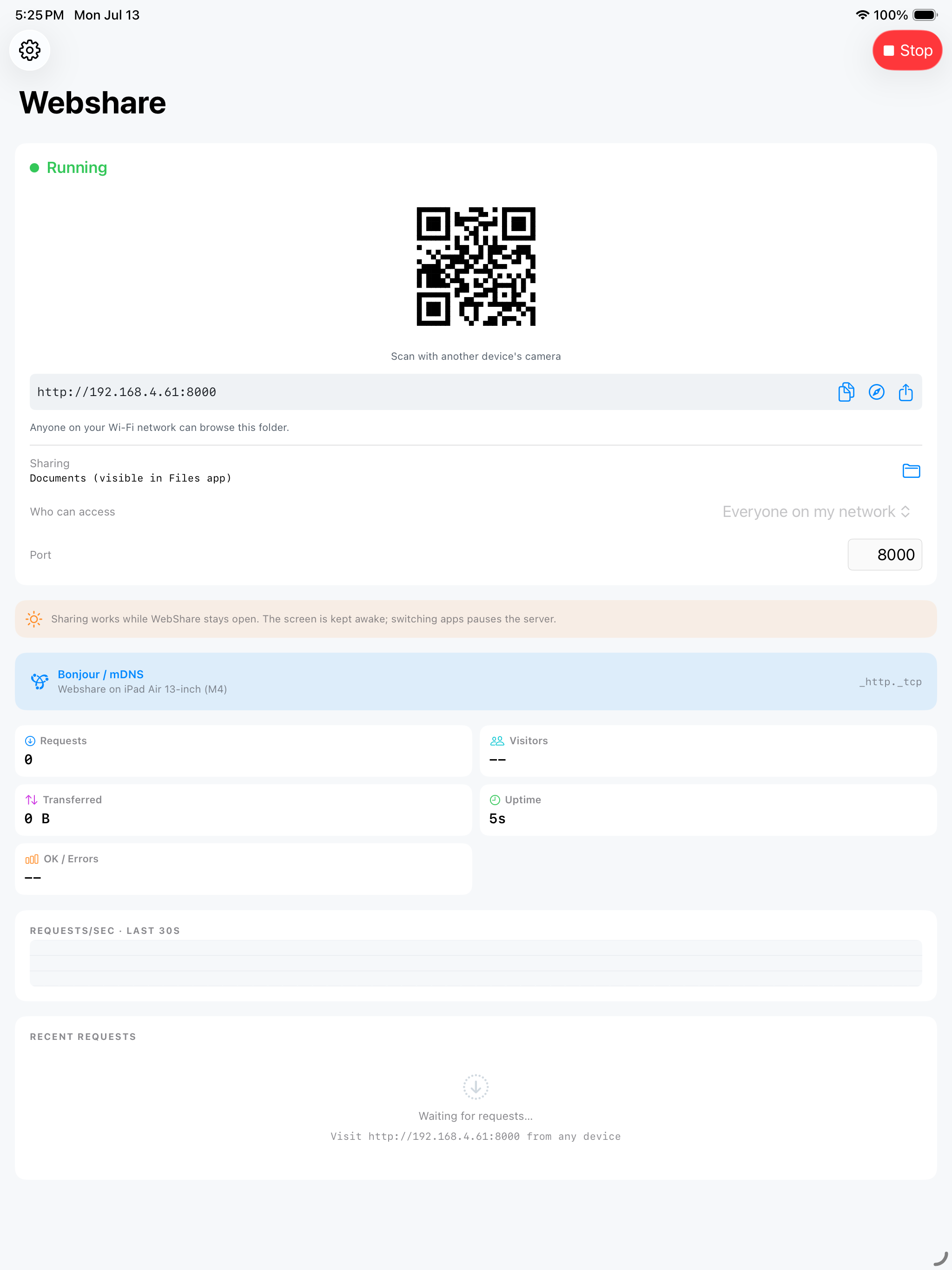
Task: Copy the server URL to clipboard
Action: click(x=846, y=392)
